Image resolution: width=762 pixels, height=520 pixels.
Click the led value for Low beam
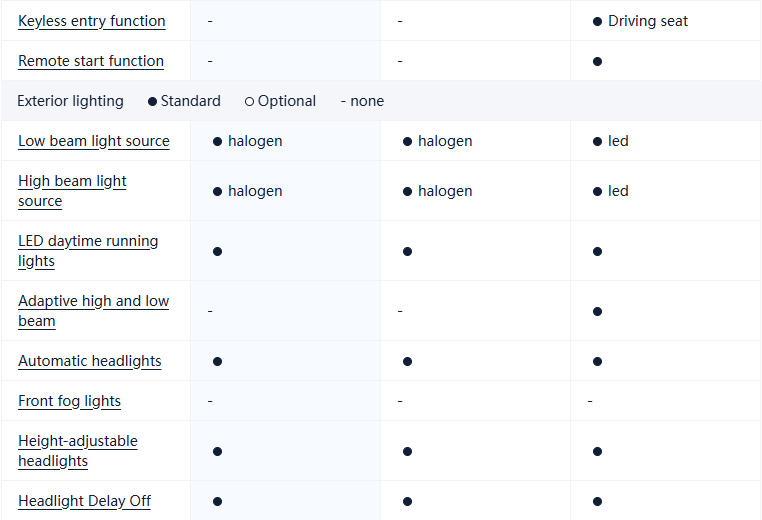pos(618,141)
